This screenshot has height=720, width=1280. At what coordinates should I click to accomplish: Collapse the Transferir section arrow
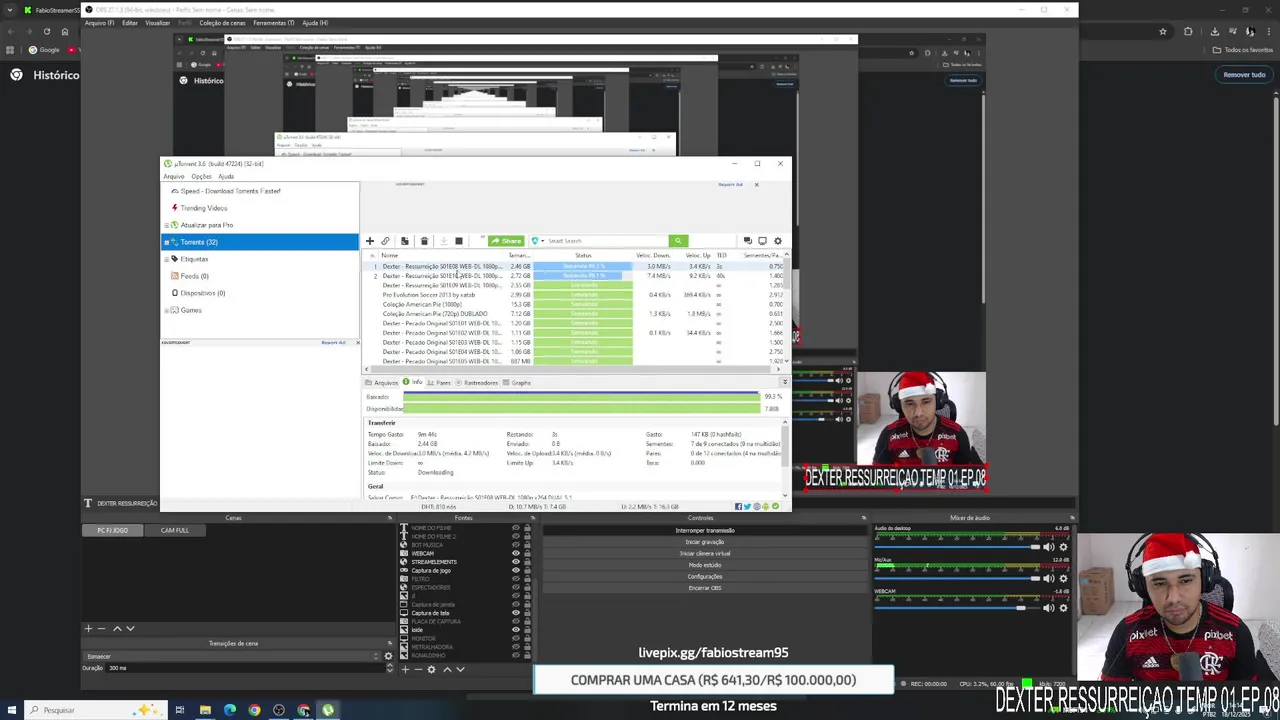coord(785,423)
